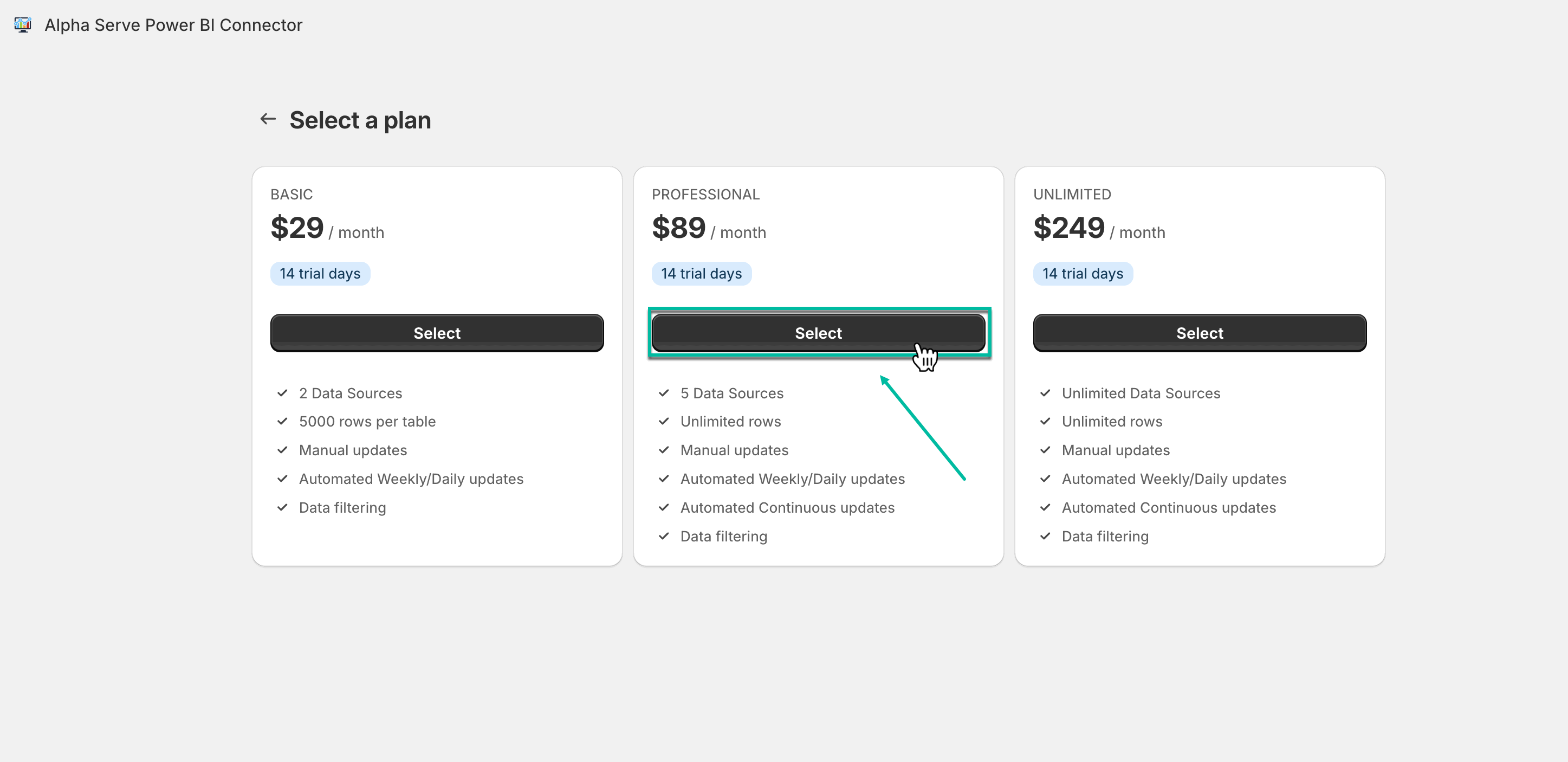Click the PROFESSIONAL plan heading
This screenshot has width=1568, height=762.
coord(705,193)
